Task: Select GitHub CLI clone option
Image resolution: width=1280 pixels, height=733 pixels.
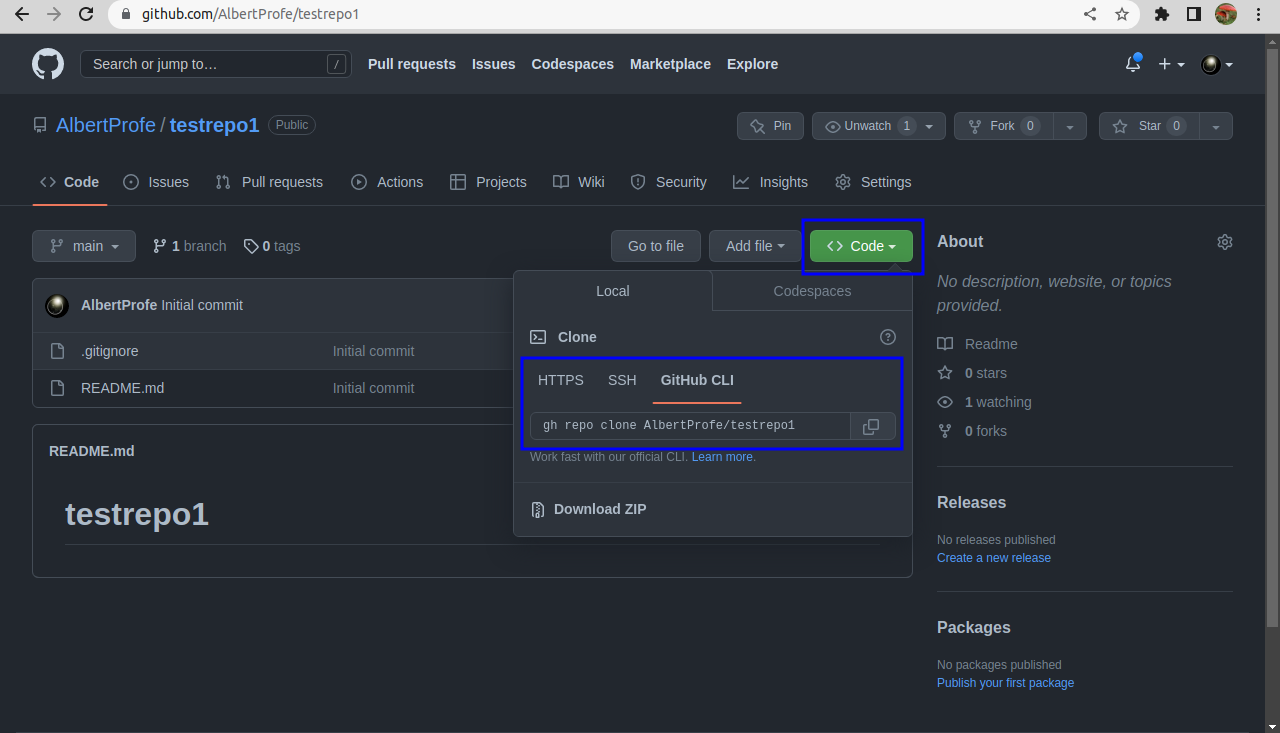Action: 697,380
